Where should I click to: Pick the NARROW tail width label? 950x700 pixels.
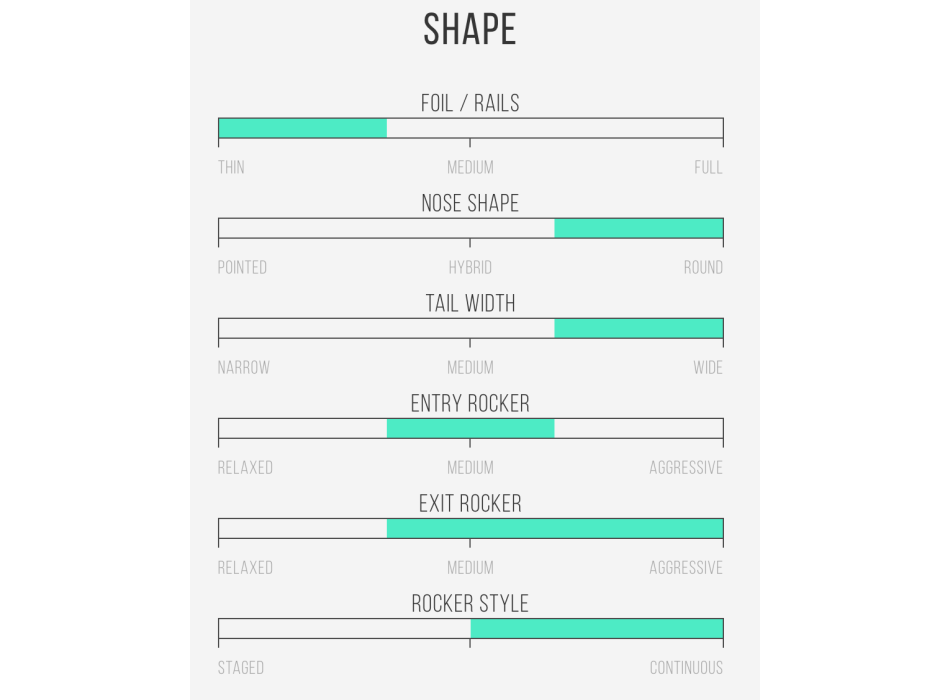click(x=244, y=367)
